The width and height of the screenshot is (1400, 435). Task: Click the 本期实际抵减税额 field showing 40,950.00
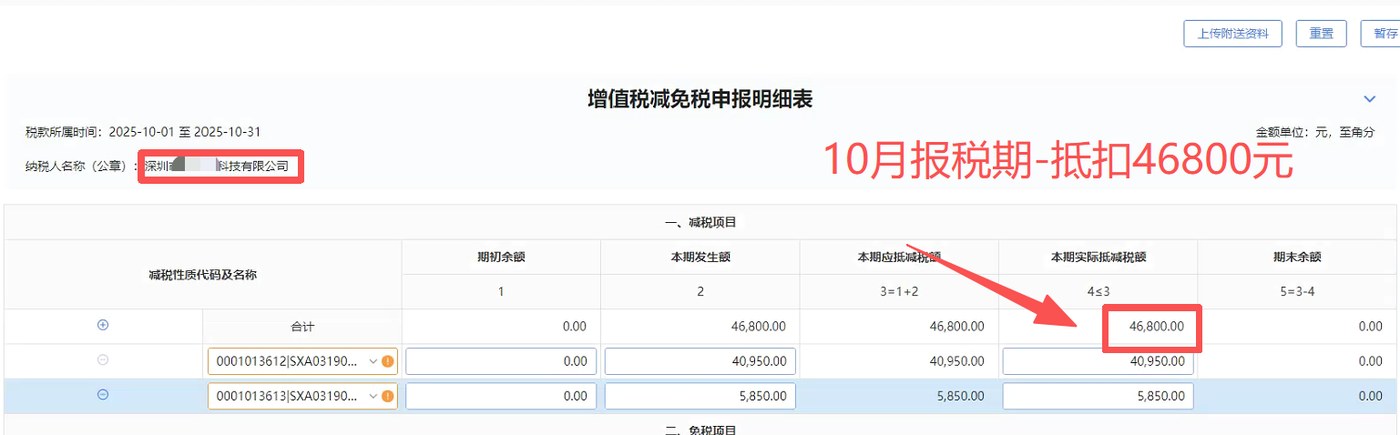coord(1098,361)
